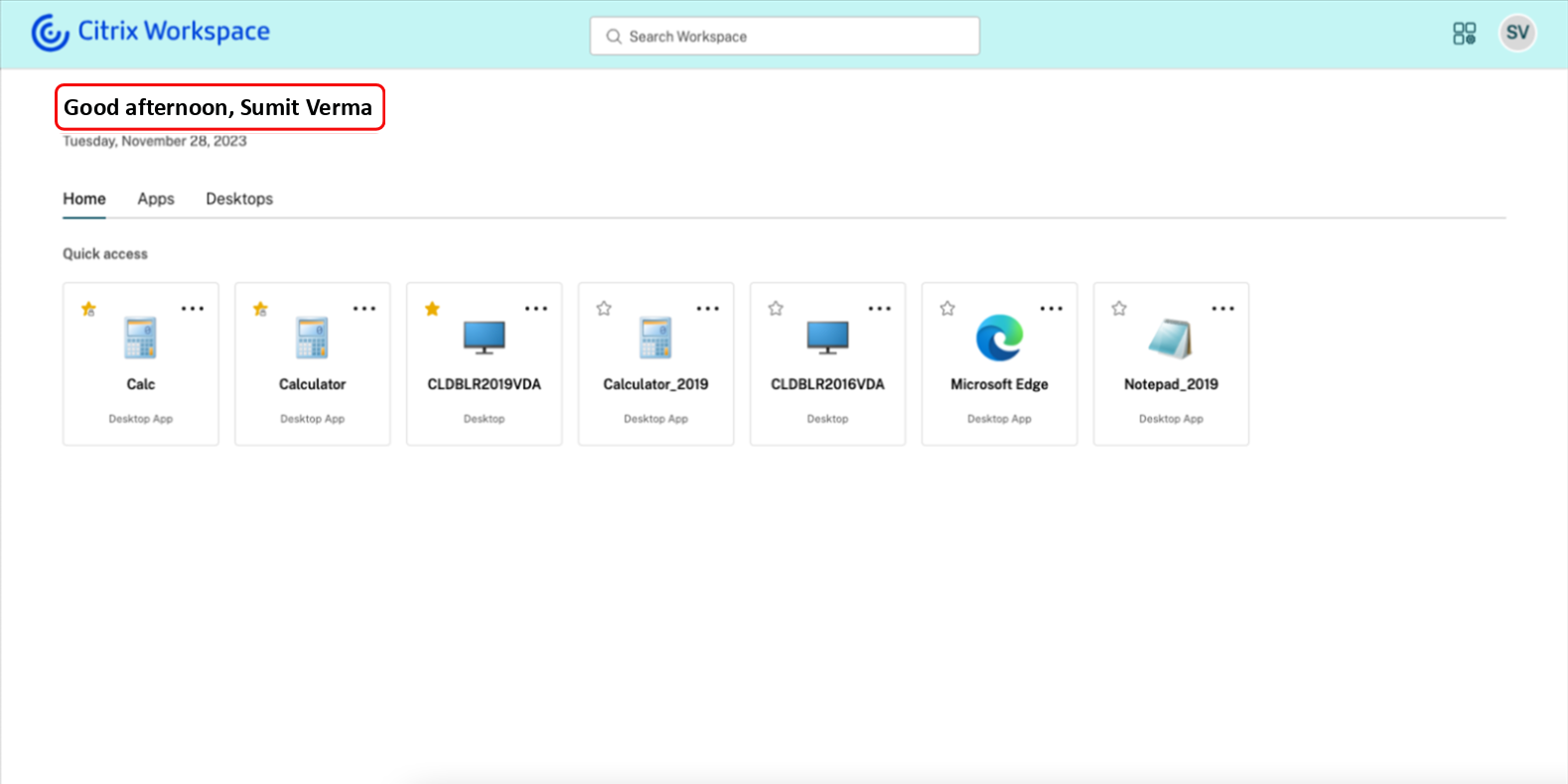Launch the Notepad_2019 app icon
The height and width of the screenshot is (784, 1568).
tap(1171, 337)
